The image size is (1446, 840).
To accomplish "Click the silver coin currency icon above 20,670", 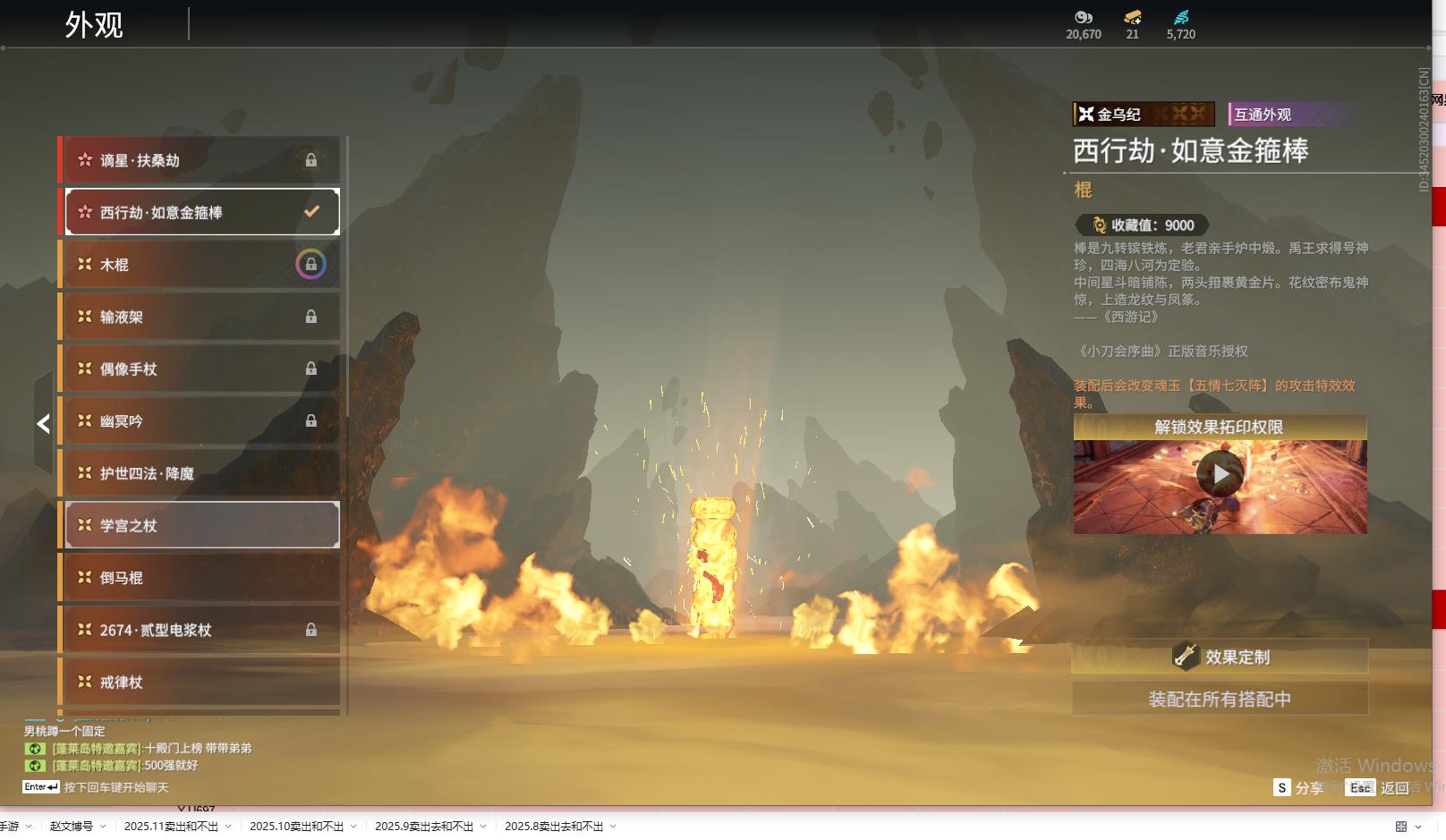I will click(1084, 17).
